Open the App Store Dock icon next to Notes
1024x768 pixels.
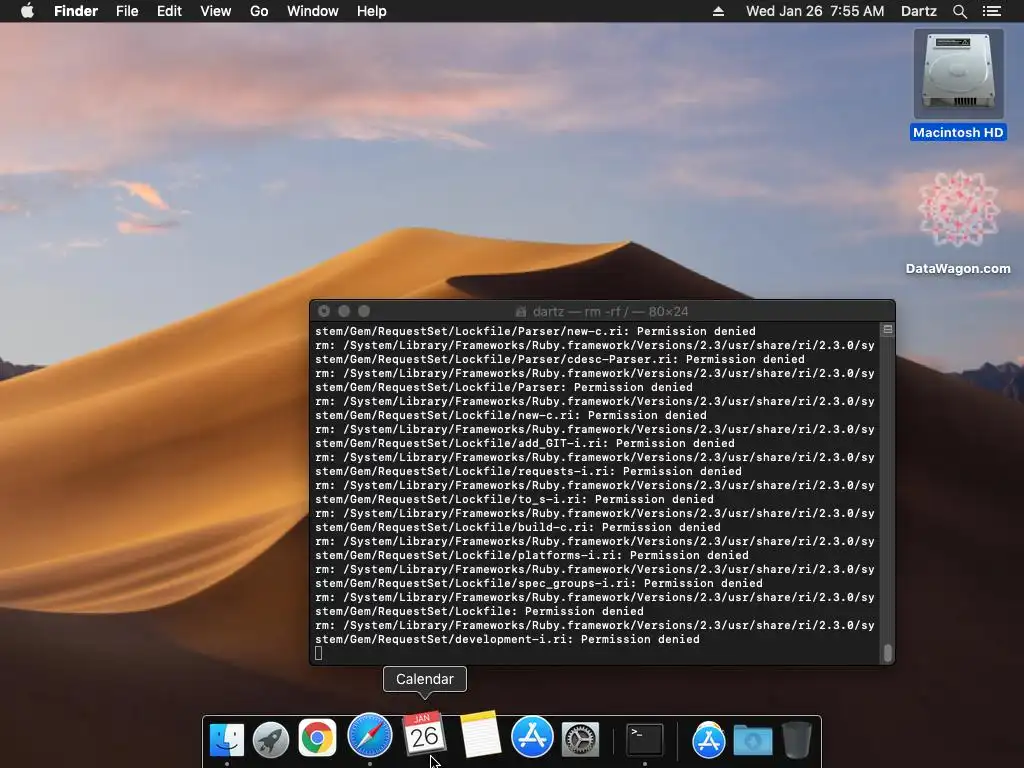click(532, 737)
